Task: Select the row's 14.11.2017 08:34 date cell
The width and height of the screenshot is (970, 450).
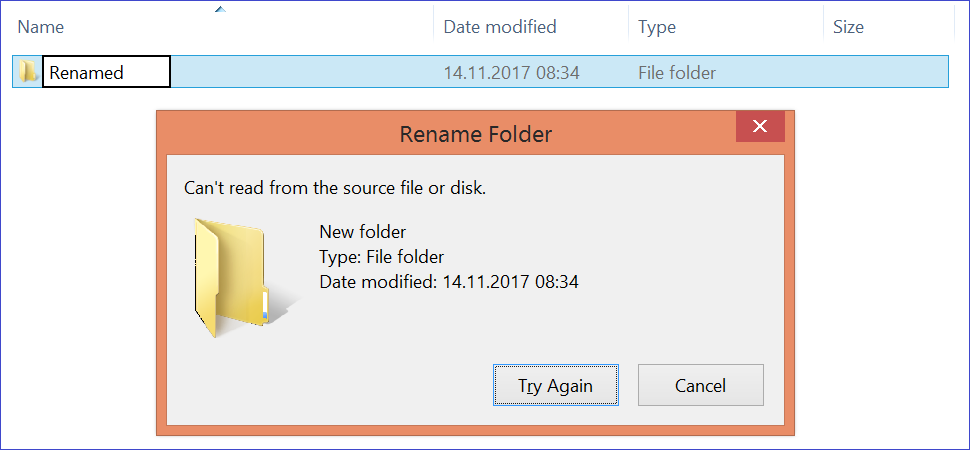Action: tap(511, 72)
